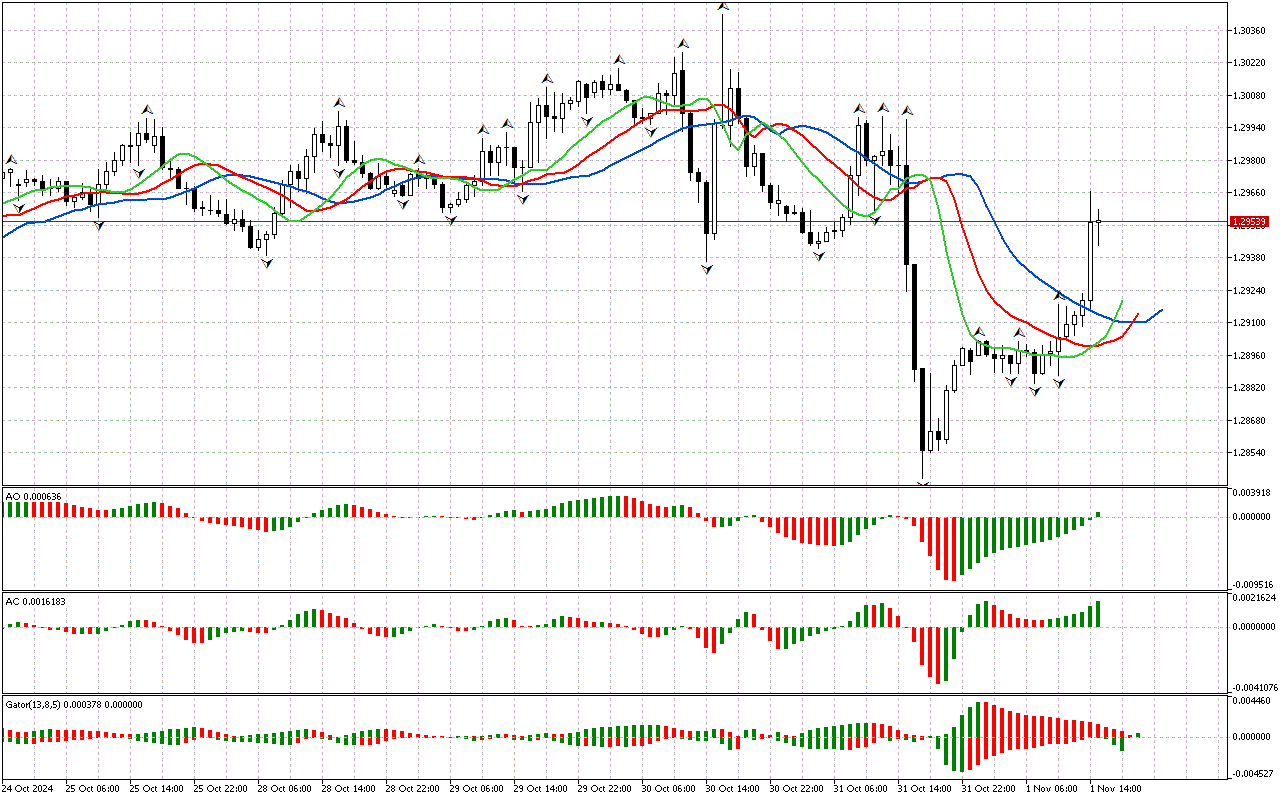Click the 28 Oct 22:00 time label
Screen dimensions: 1280x800
(415, 788)
